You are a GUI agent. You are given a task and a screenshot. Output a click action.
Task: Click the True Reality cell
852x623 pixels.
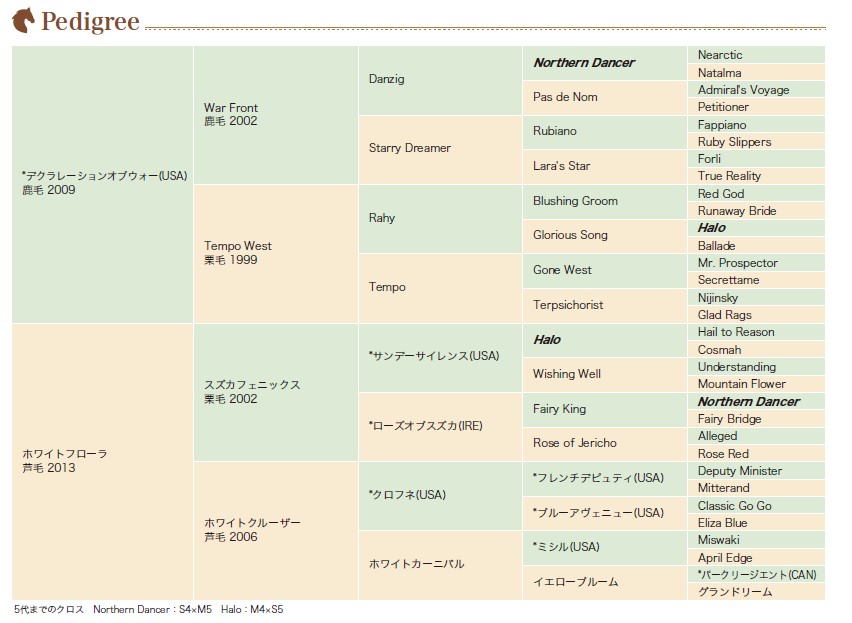(756, 176)
